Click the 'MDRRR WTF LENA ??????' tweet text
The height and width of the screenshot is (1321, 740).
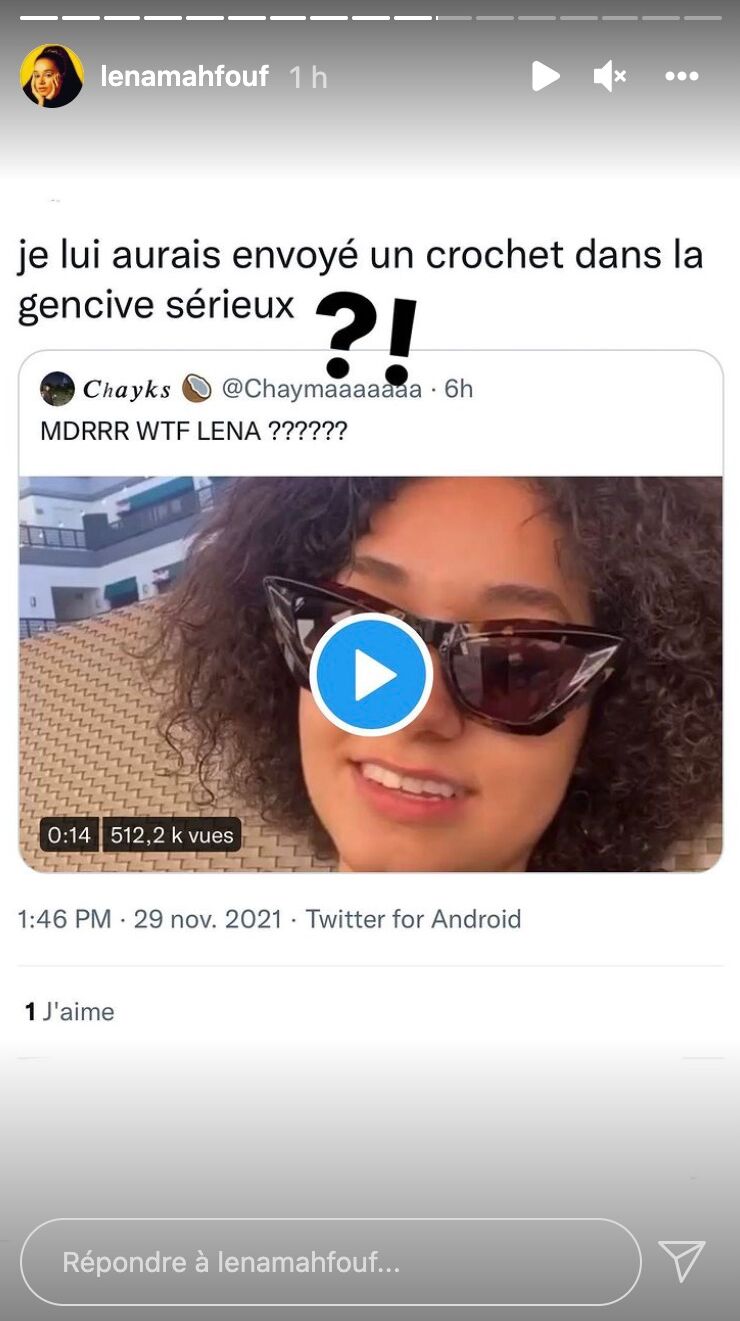[194, 432]
